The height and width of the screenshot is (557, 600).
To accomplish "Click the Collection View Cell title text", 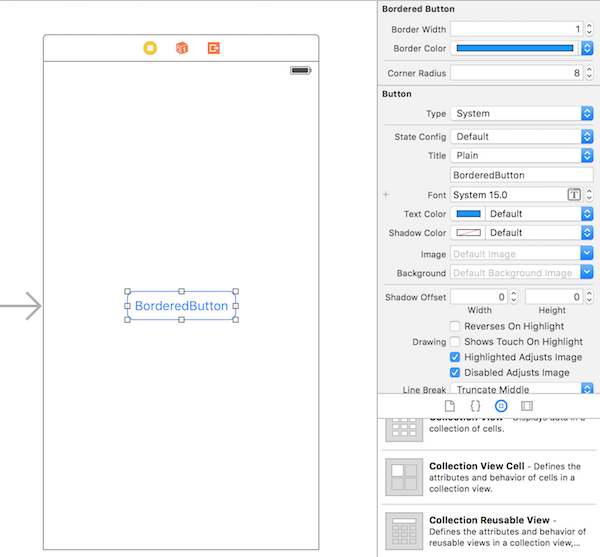I will [x=477, y=466].
